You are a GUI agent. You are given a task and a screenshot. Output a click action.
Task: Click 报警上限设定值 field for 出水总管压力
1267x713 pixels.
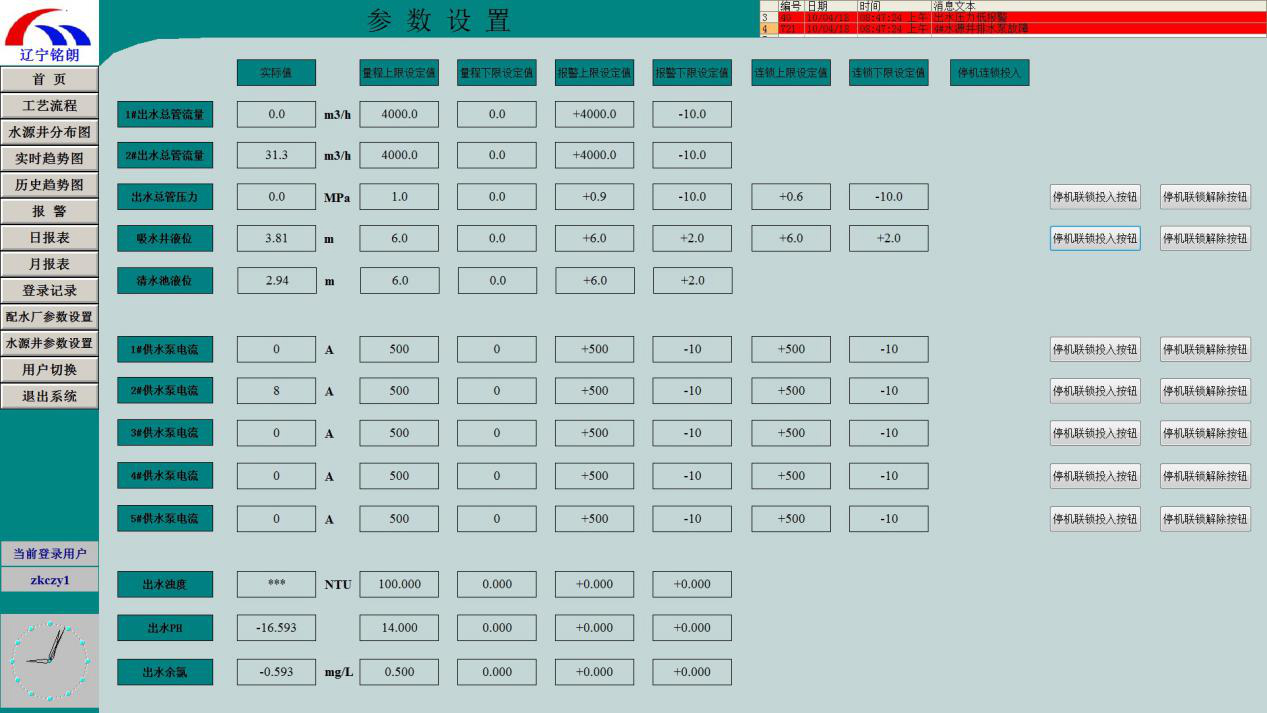coord(595,197)
